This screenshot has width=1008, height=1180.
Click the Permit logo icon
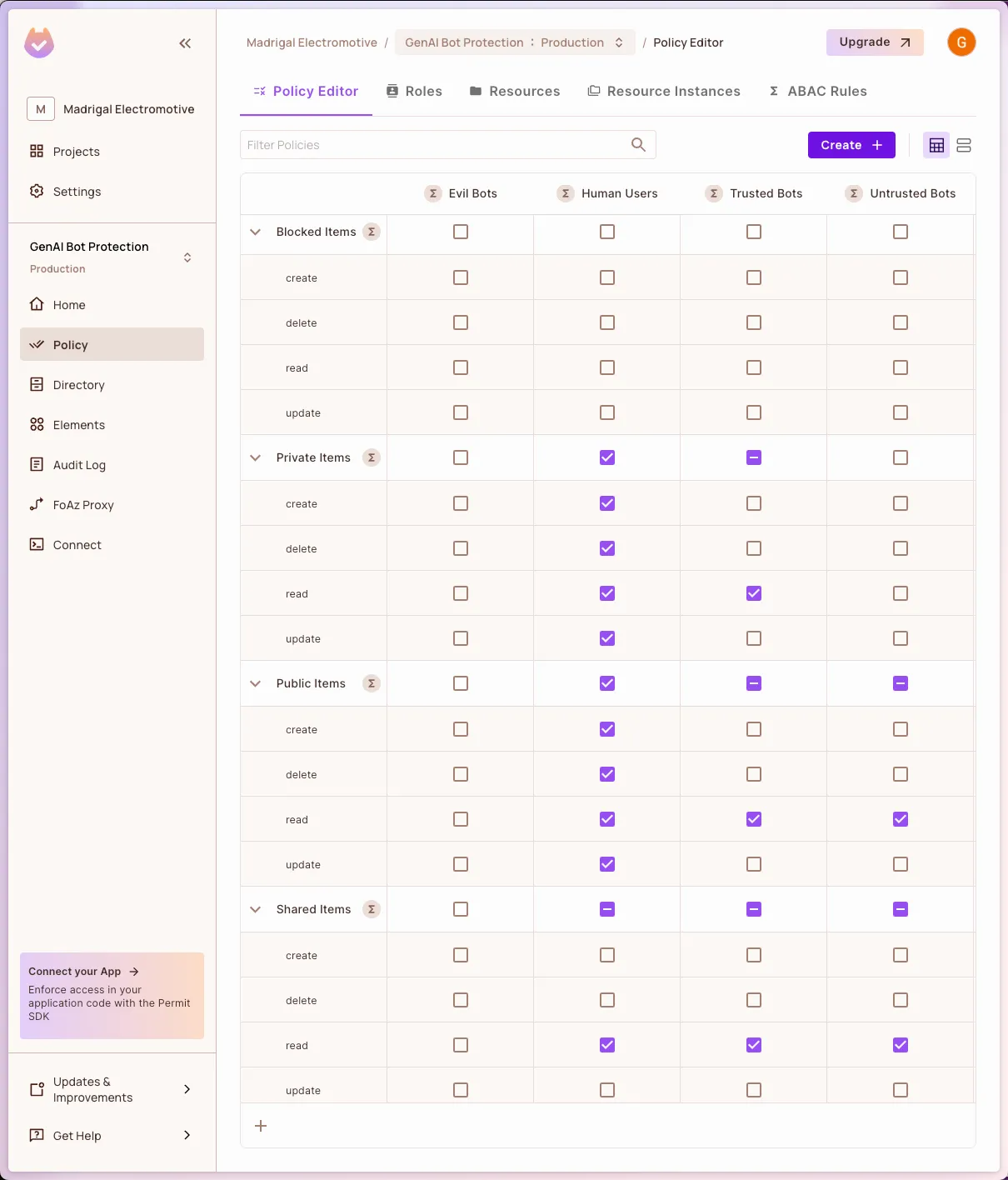pos(39,43)
